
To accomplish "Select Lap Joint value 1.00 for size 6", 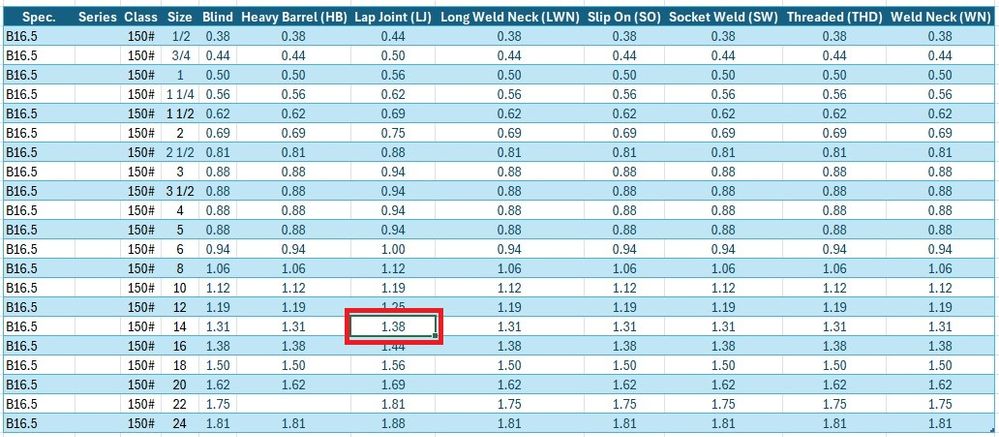I will coord(393,249).
